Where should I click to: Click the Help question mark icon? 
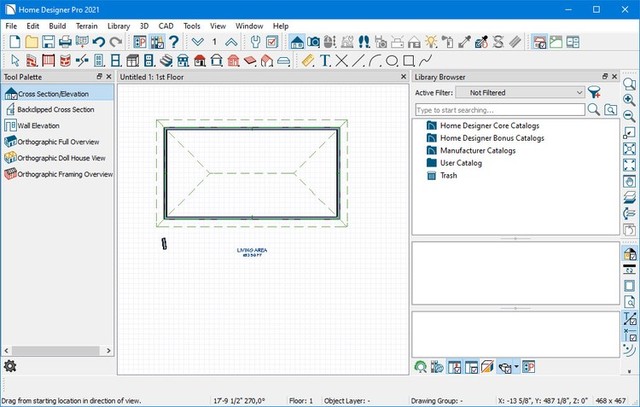[173, 42]
